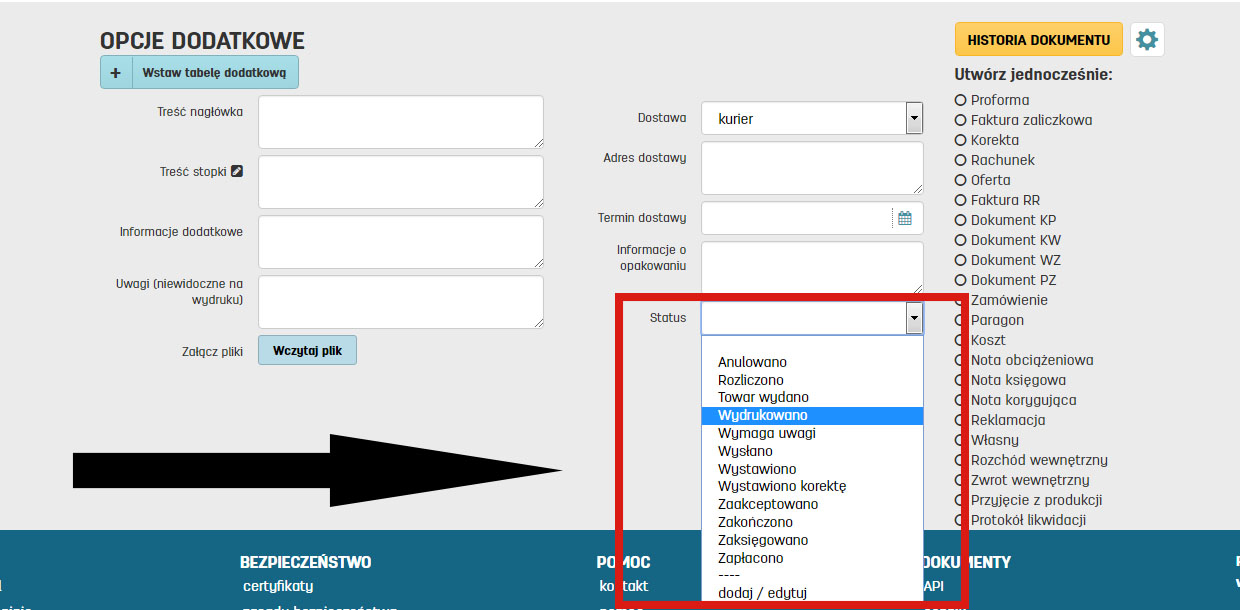Choose the Dokument WZ radio button
This screenshot has width=1240, height=610.
[x=961, y=260]
